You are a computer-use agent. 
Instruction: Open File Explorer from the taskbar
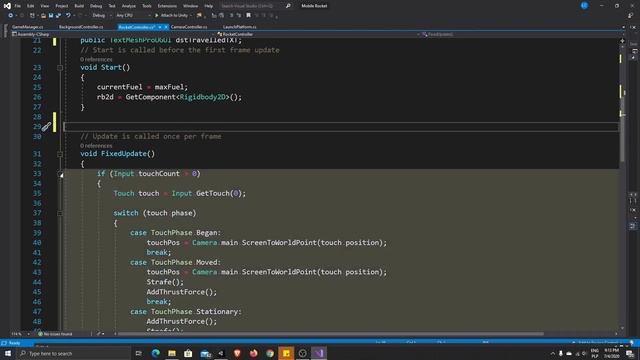click(172, 353)
